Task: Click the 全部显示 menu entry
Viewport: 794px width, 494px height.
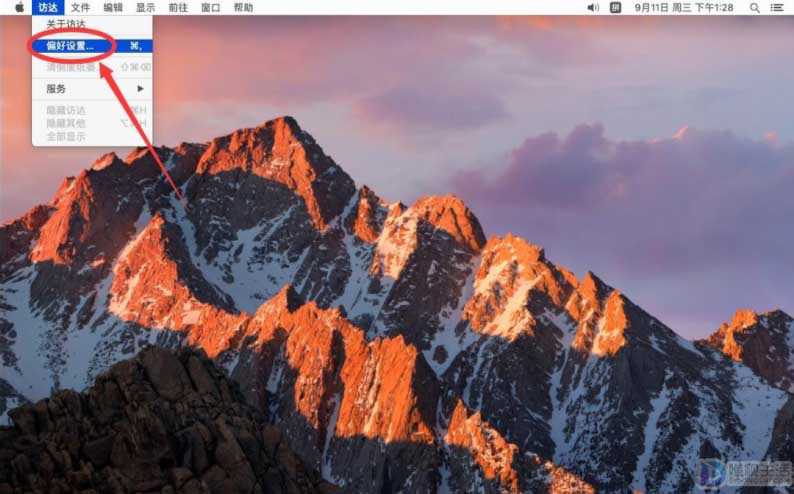Action: (x=92, y=136)
